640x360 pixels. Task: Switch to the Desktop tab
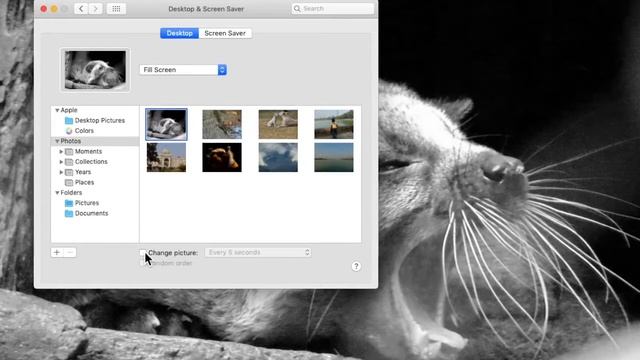tap(179, 33)
